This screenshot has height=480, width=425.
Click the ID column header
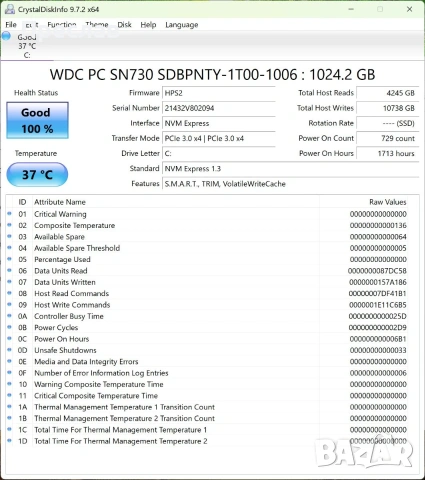[x=22, y=202]
